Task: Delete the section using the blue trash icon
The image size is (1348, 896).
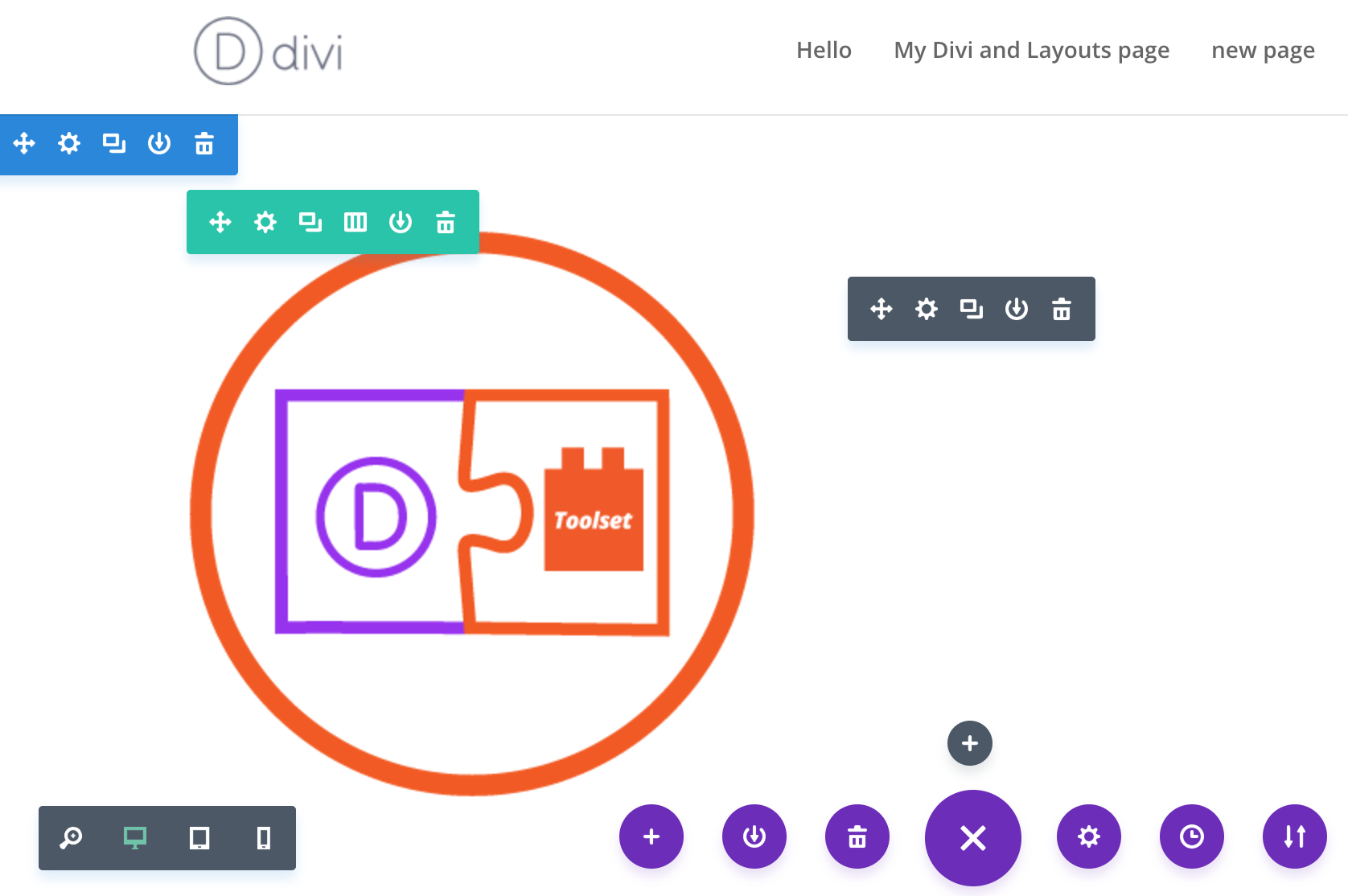Action: (x=203, y=145)
